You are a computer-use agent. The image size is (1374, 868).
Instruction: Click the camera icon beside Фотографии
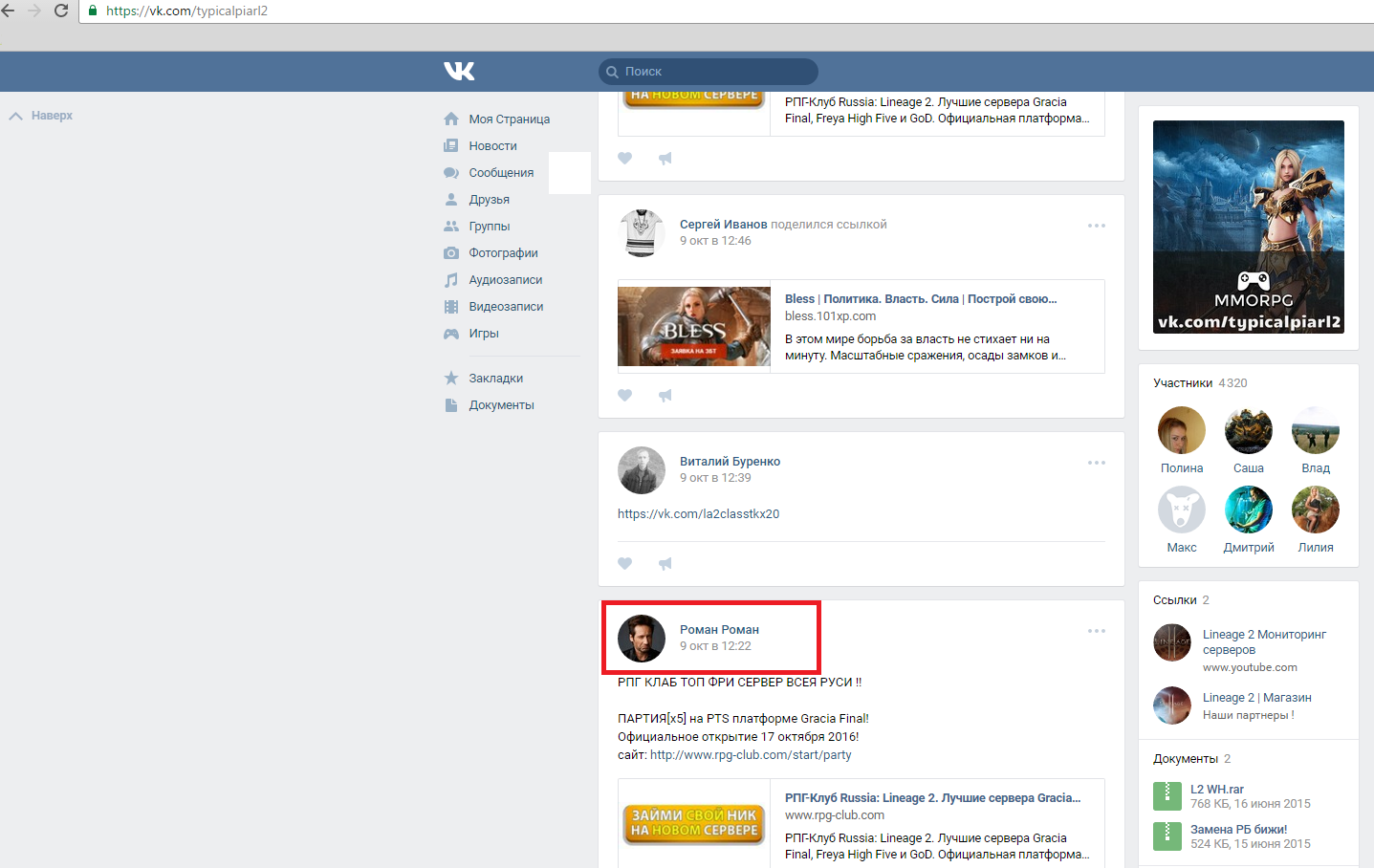tap(451, 253)
